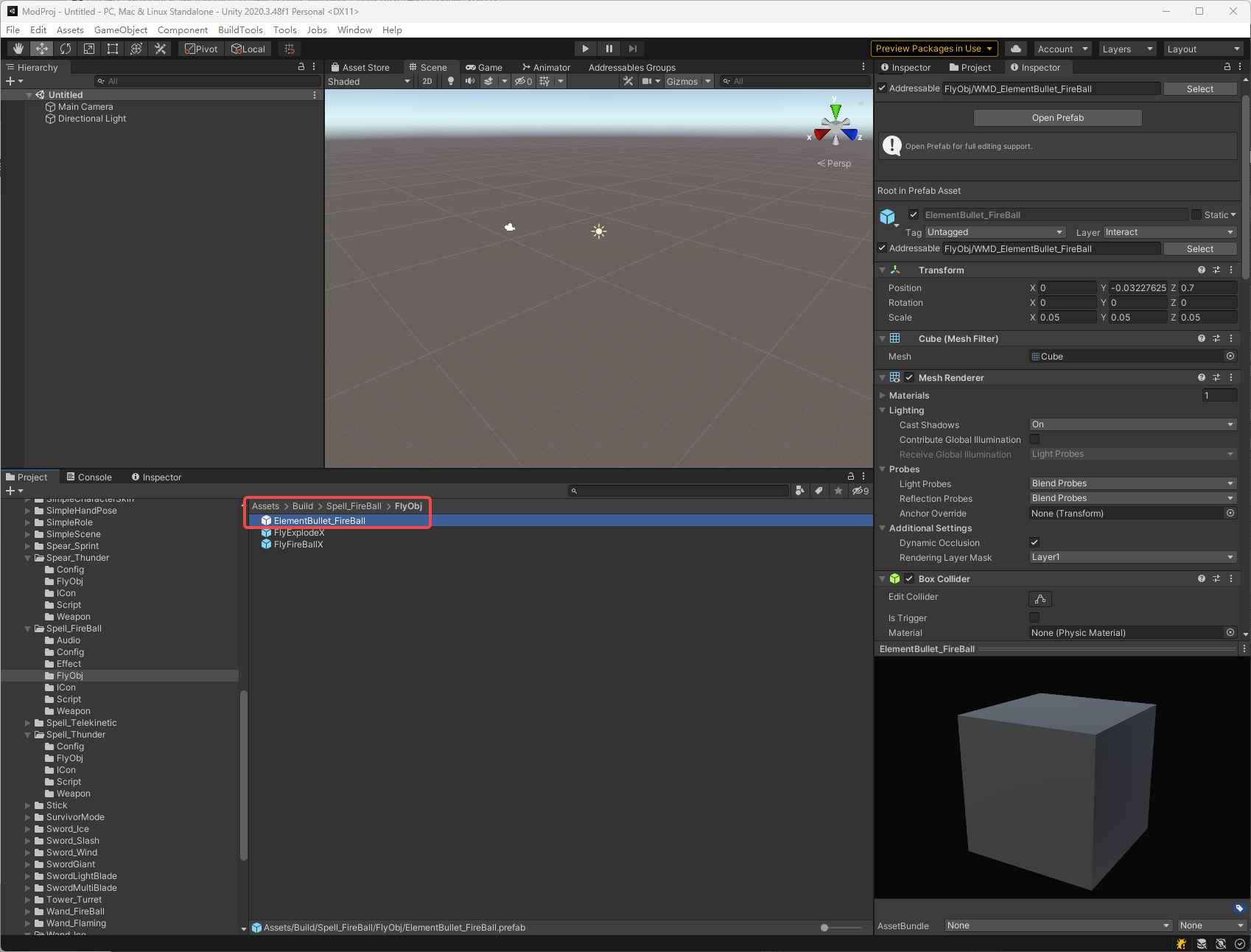Toggle favorites star in Project panel
Viewport: 1251px width, 952px height.
click(x=838, y=491)
